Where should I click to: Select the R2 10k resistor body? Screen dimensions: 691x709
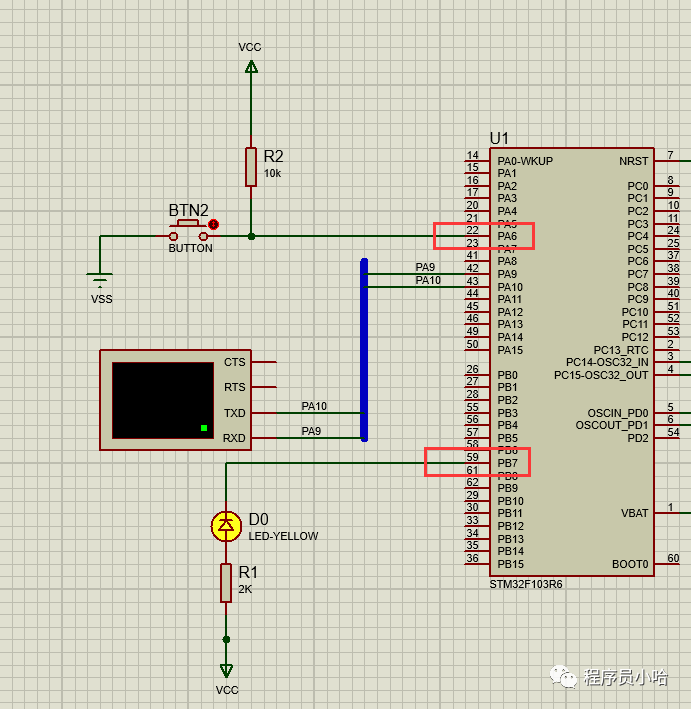pyautogui.click(x=251, y=166)
